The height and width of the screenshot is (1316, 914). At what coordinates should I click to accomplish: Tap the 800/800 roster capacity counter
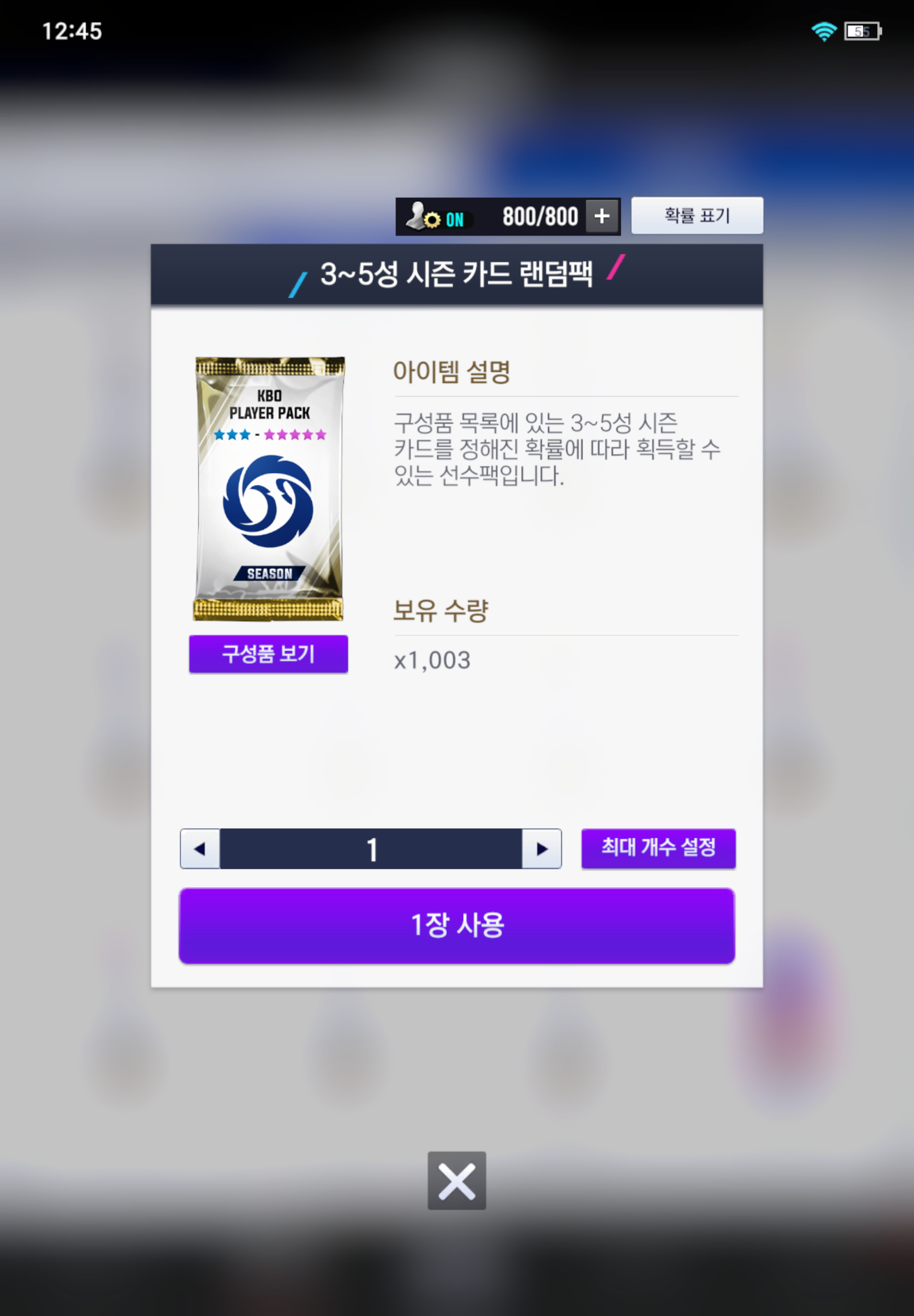(x=540, y=217)
